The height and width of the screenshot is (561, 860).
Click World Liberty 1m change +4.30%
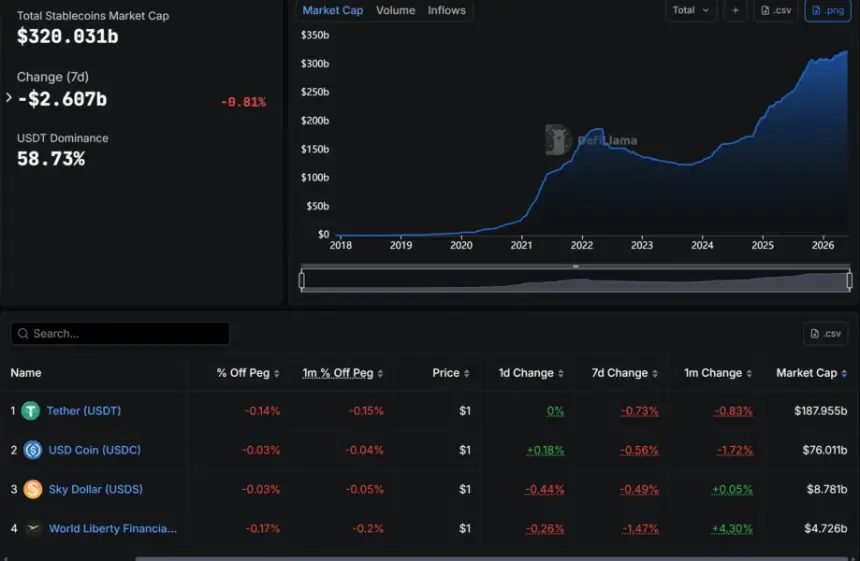point(732,529)
